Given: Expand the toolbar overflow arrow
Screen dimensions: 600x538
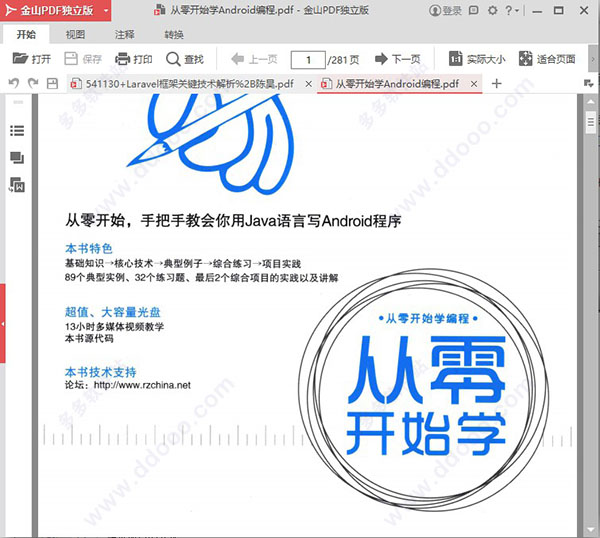Looking at the screenshot, I should [x=593, y=59].
